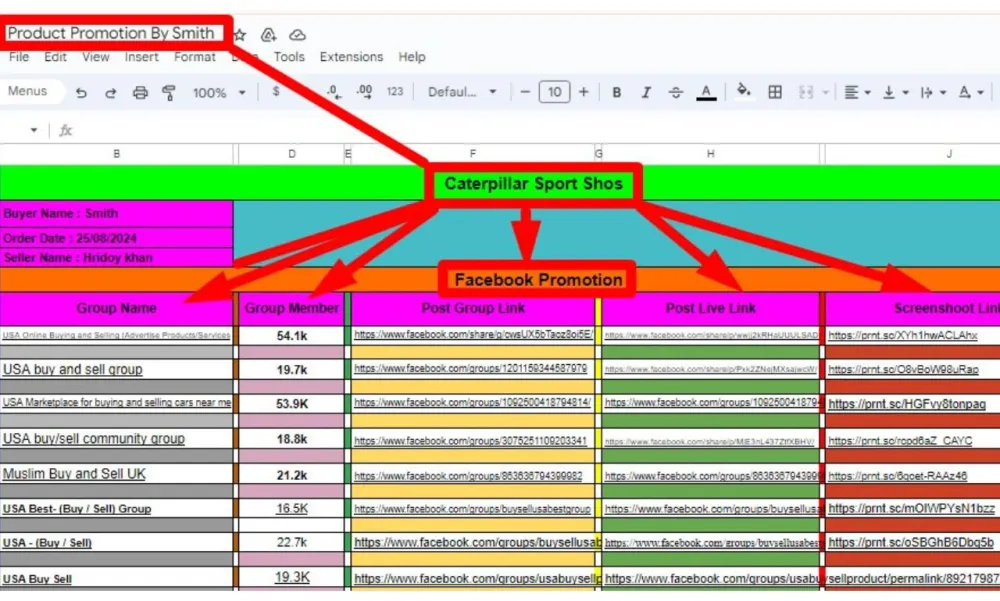Select the Buyer Name : Smith cell
This screenshot has height=601, width=1000.
coord(117,214)
